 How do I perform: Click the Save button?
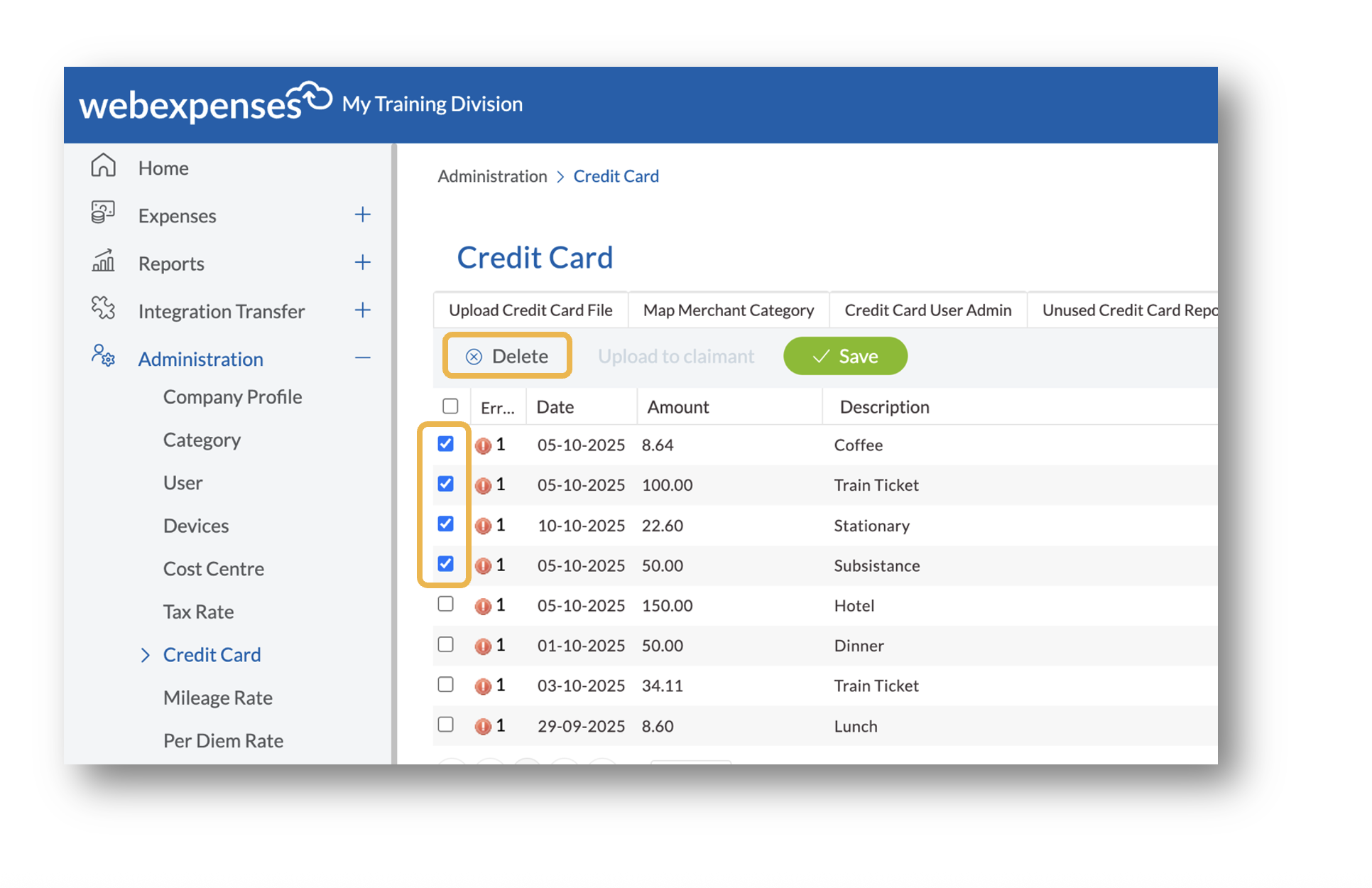(845, 356)
